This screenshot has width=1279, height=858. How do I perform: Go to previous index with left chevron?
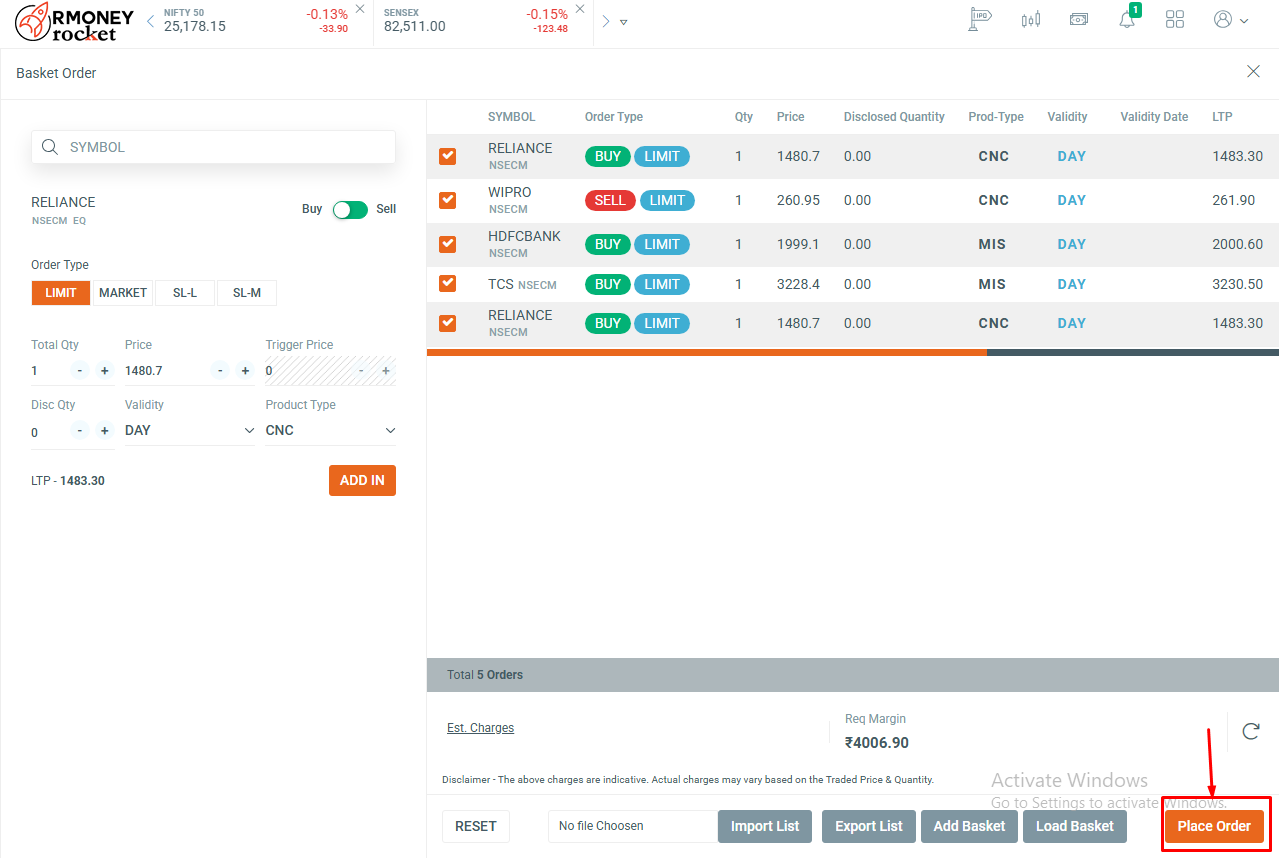pyautogui.click(x=150, y=21)
